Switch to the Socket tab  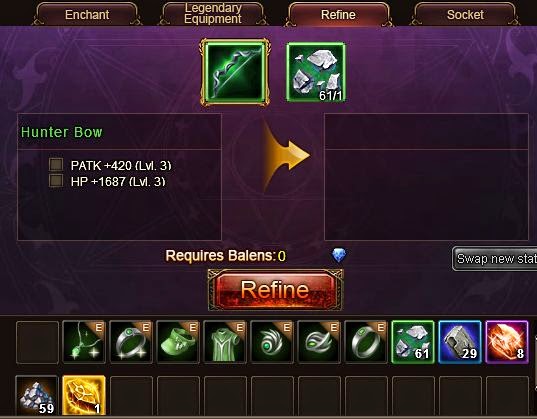tap(465, 14)
